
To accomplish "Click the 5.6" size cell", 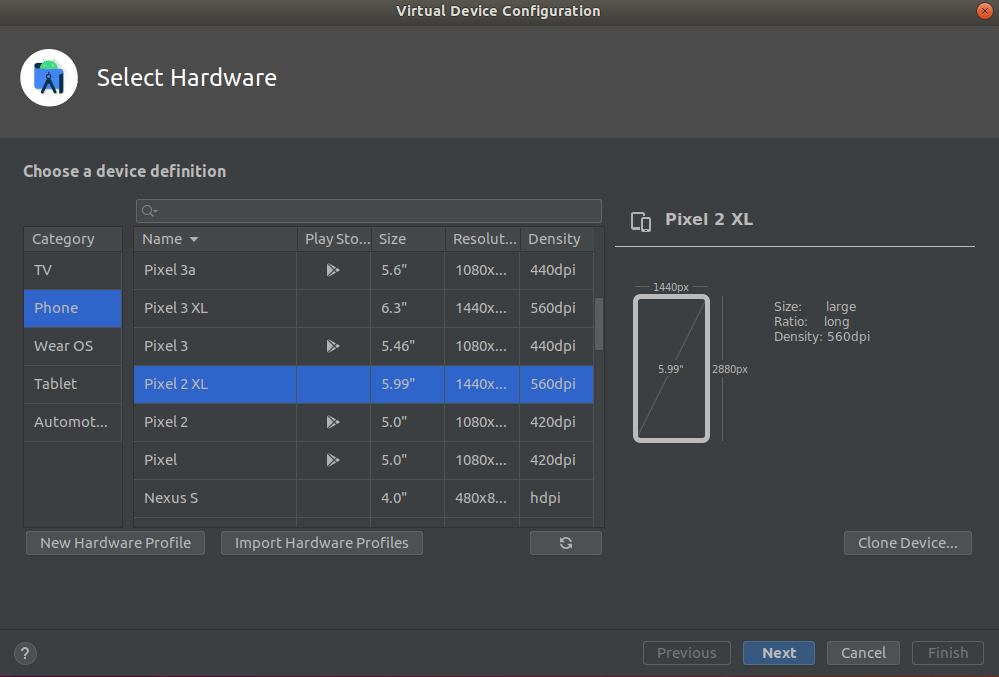I will click(408, 270).
